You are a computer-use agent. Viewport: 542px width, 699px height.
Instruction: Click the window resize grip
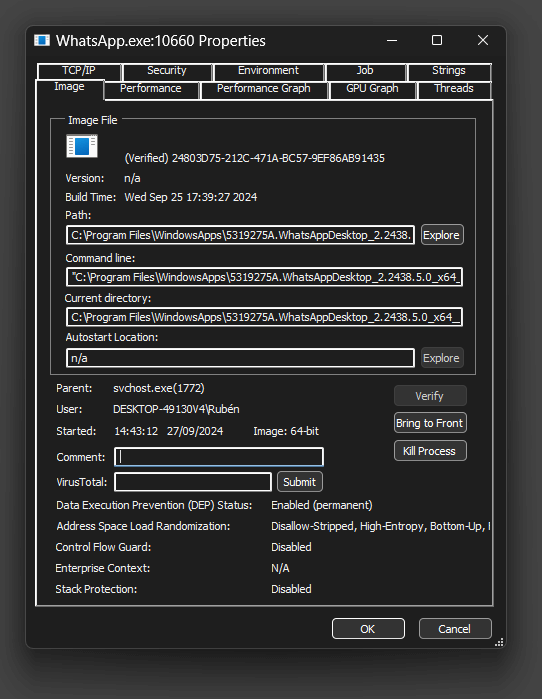[x=499, y=642]
